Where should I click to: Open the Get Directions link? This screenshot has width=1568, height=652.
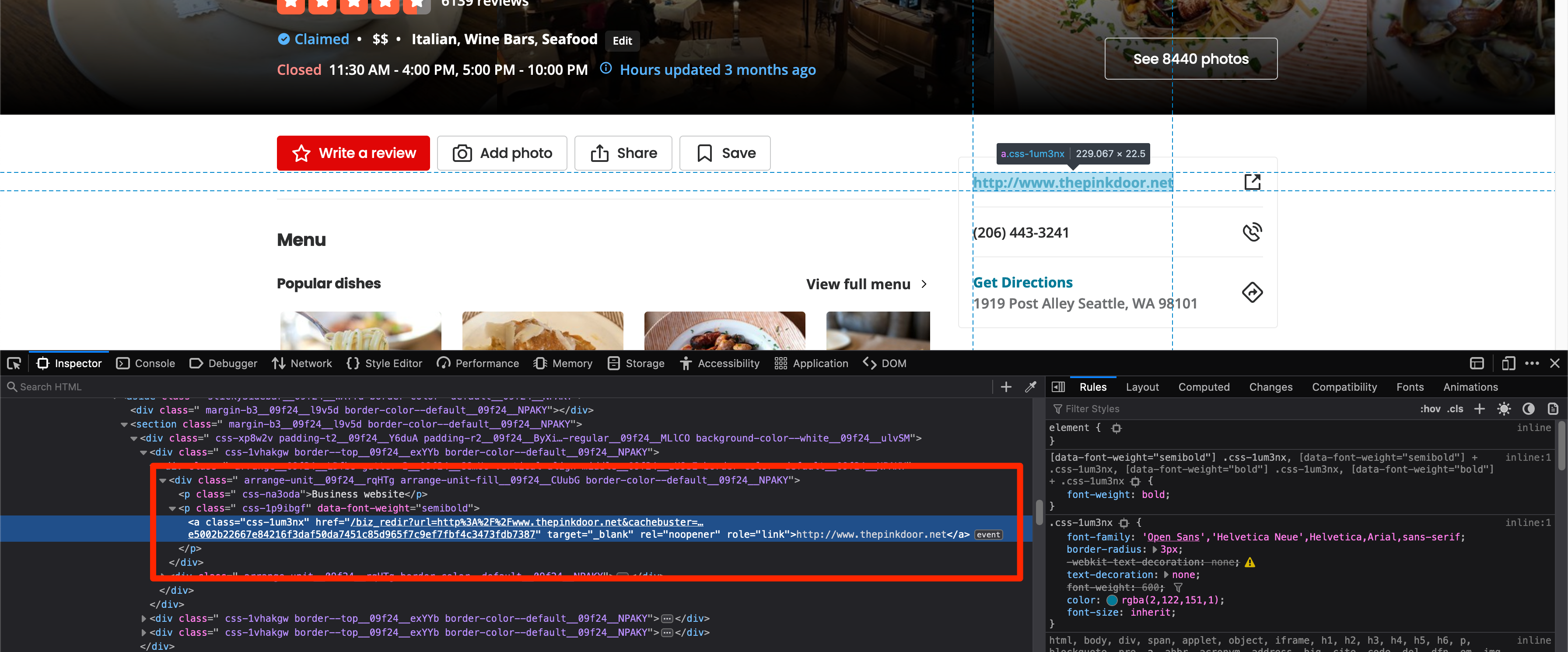pos(1022,282)
